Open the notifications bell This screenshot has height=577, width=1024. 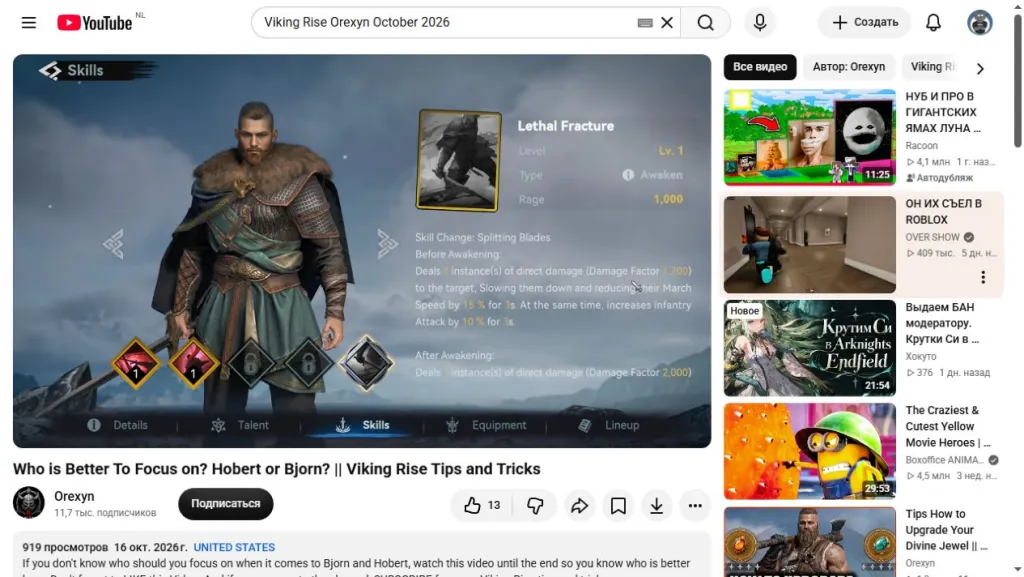tap(933, 23)
